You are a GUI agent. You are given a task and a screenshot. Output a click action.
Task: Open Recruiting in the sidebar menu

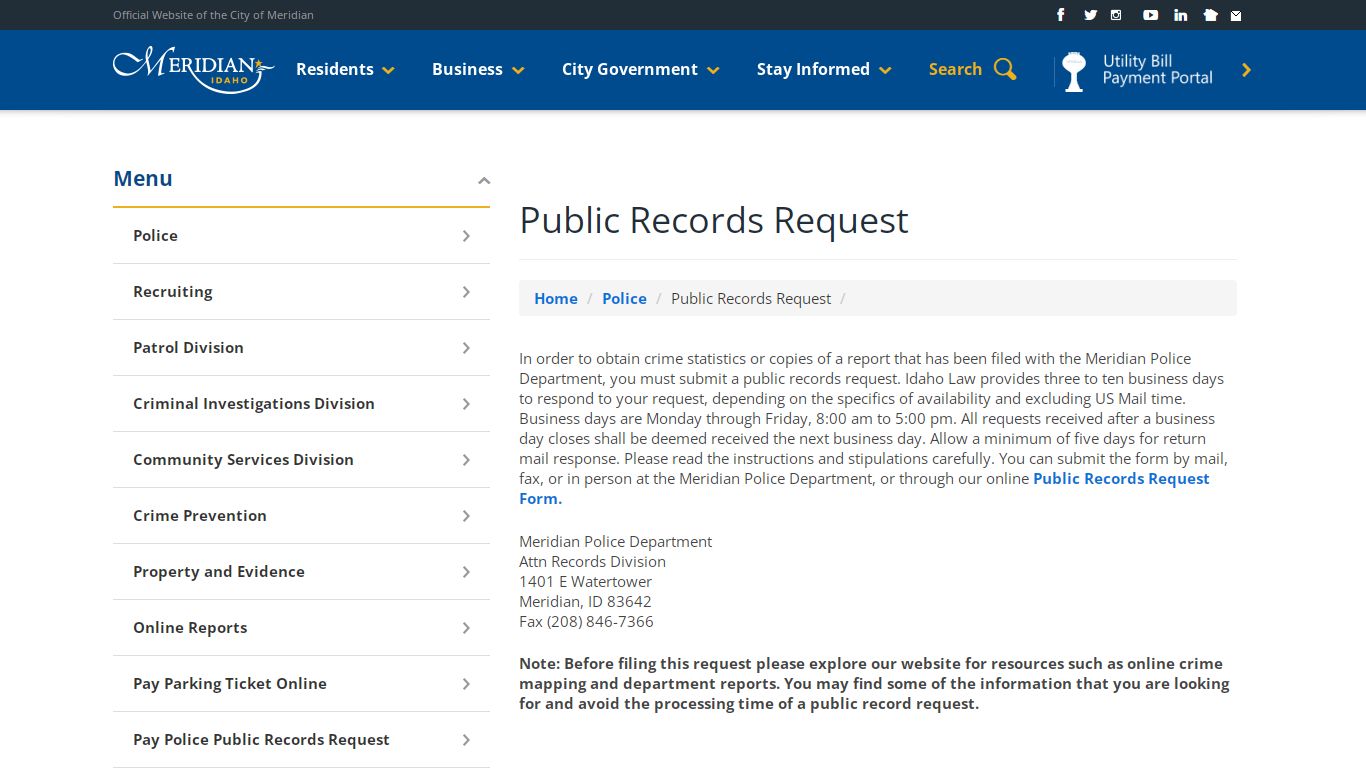click(x=301, y=292)
